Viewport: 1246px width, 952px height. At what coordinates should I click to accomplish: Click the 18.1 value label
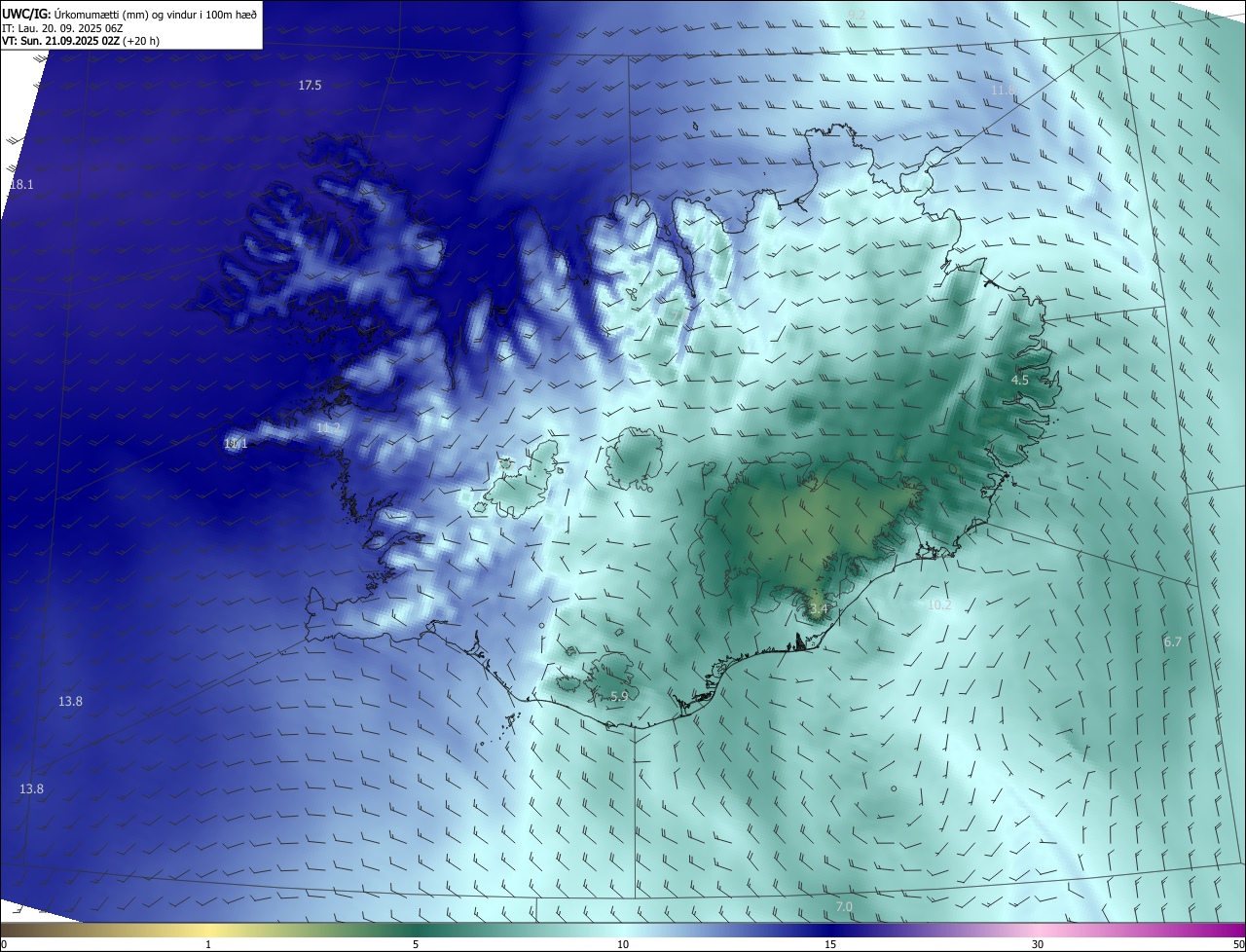coord(21,185)
